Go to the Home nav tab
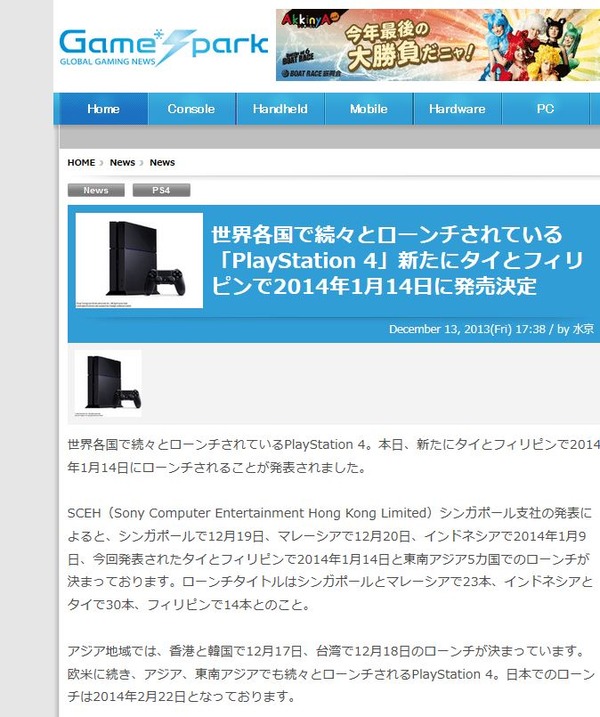This screenshot has width=600, height=717. point(103,109)
